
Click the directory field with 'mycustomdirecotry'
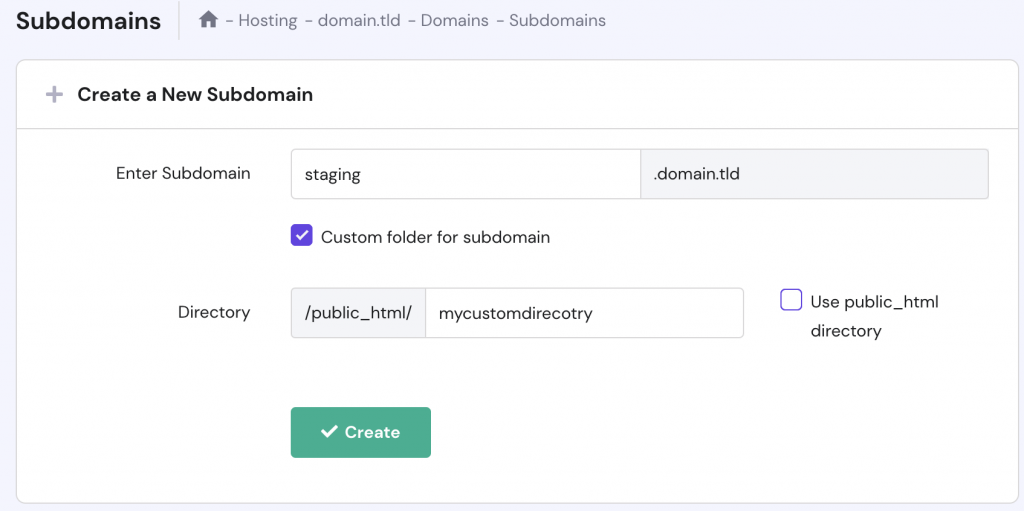click(584, 313)
